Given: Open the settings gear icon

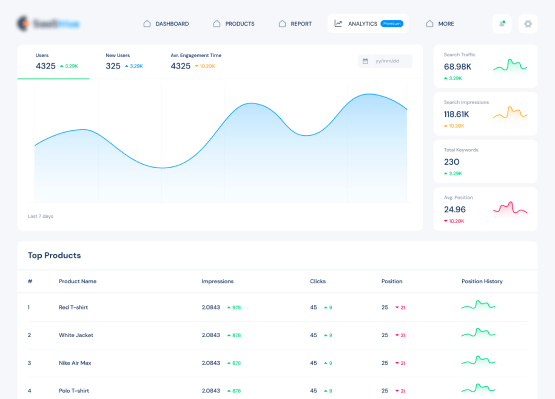Looking at the screenshot, I should click(x=528, y=24).
